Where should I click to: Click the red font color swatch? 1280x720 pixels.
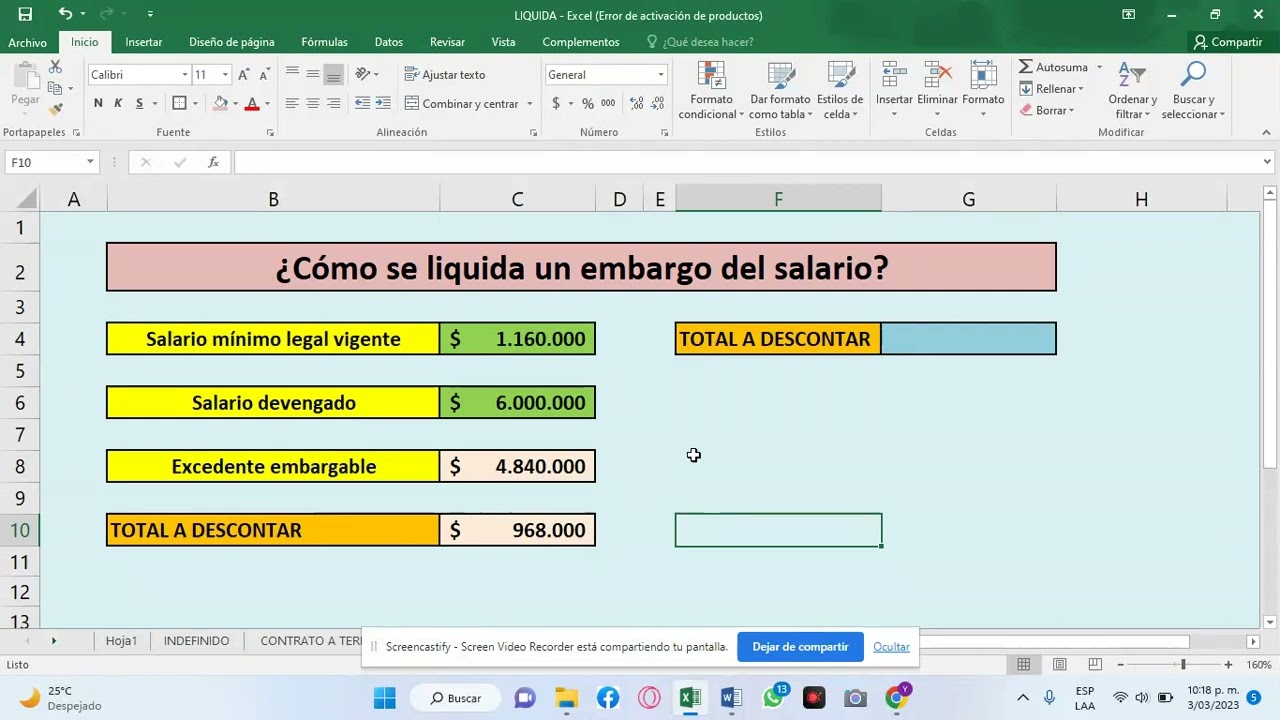[252, 103]
